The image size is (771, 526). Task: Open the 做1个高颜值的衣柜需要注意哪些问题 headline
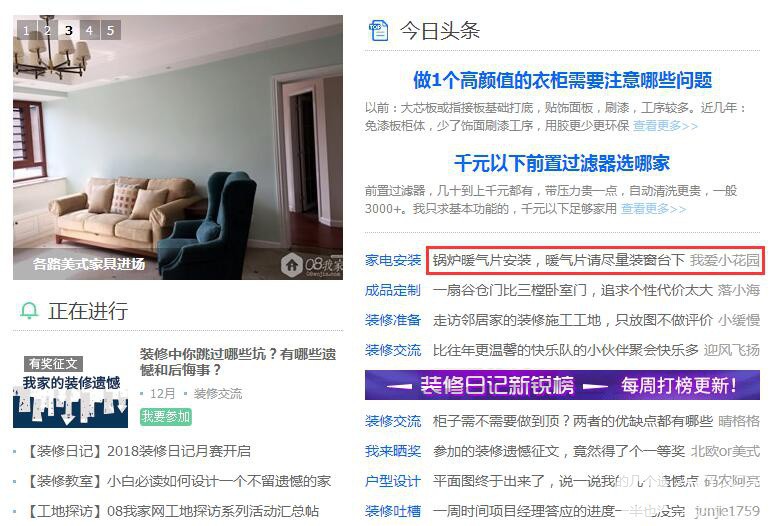tap(562, 80)
